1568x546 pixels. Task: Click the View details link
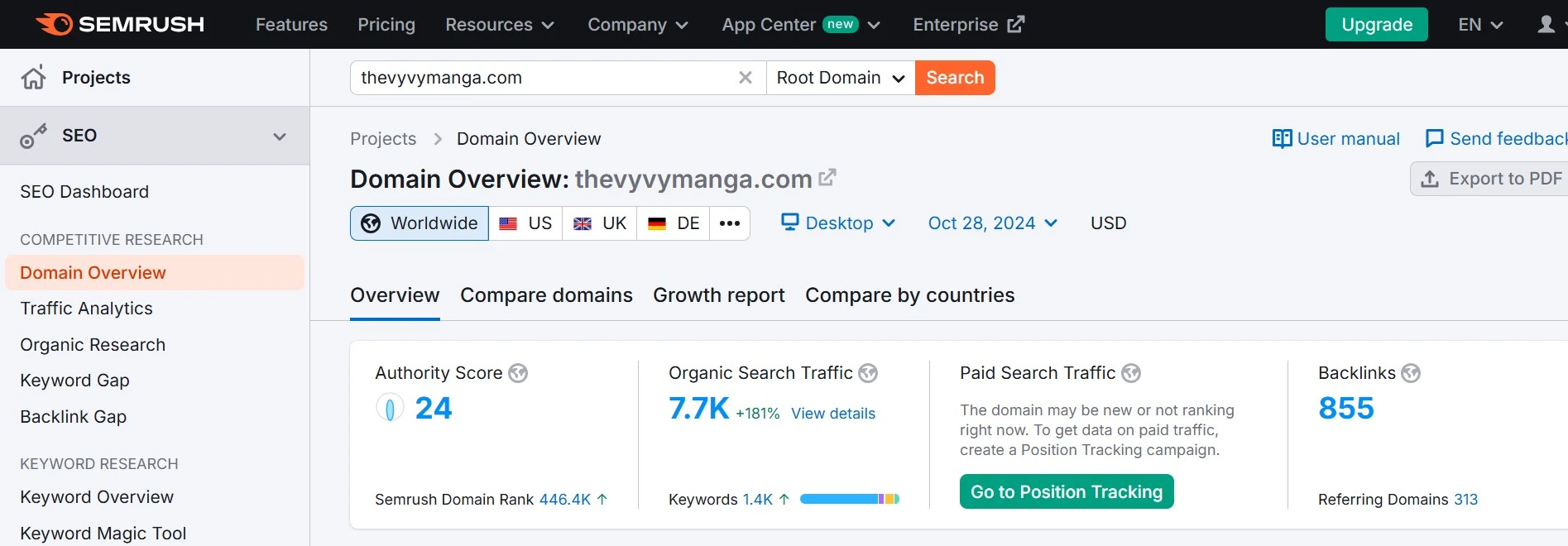point(833,414)
